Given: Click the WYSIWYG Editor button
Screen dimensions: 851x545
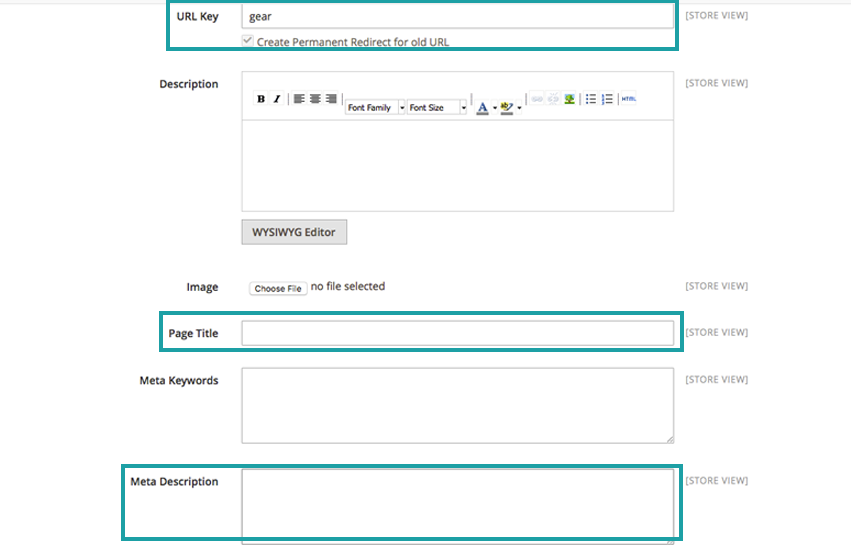Looking at the screenshot, I should point(294,232).
